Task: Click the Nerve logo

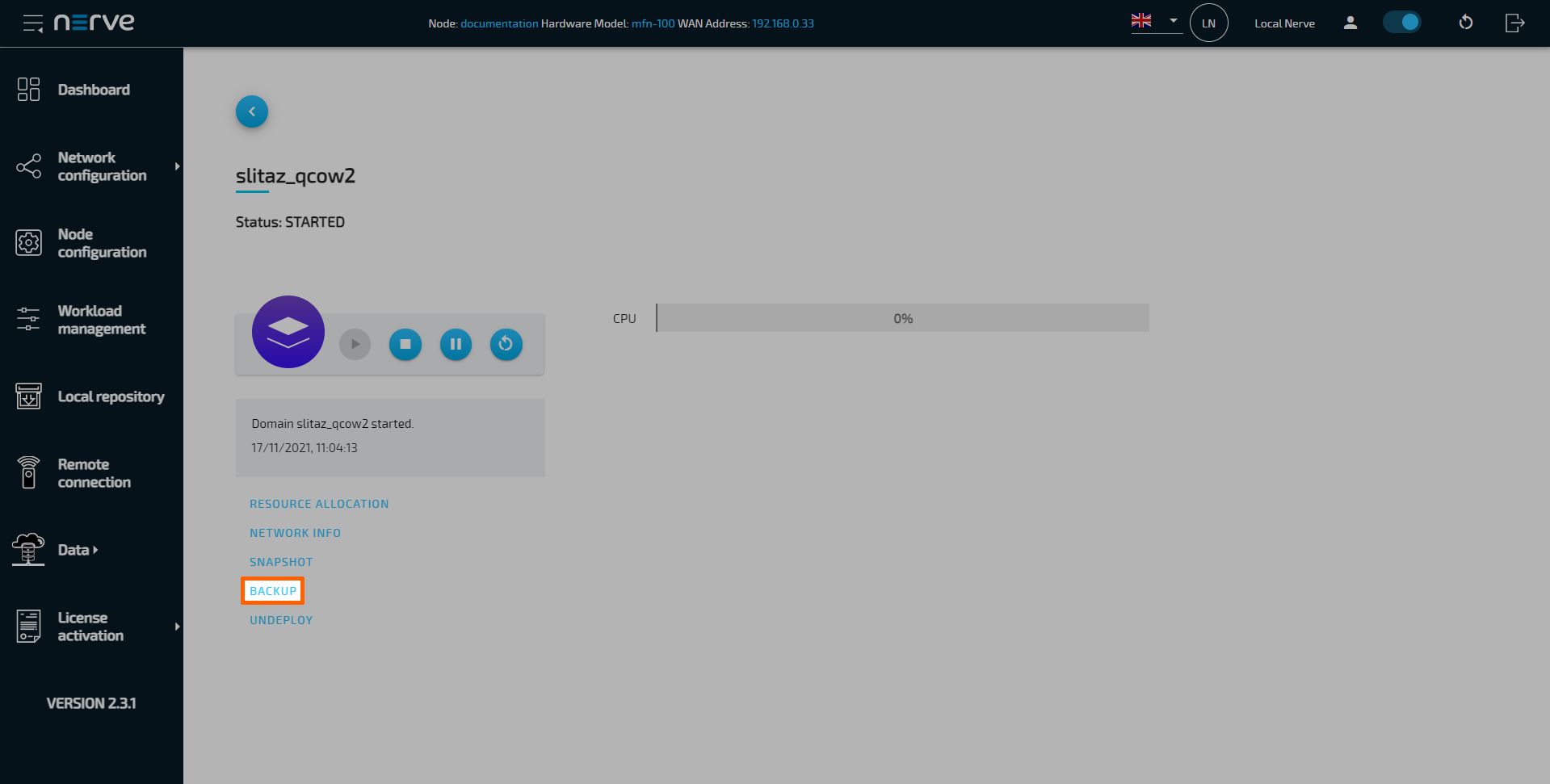Action: (95, 23)
